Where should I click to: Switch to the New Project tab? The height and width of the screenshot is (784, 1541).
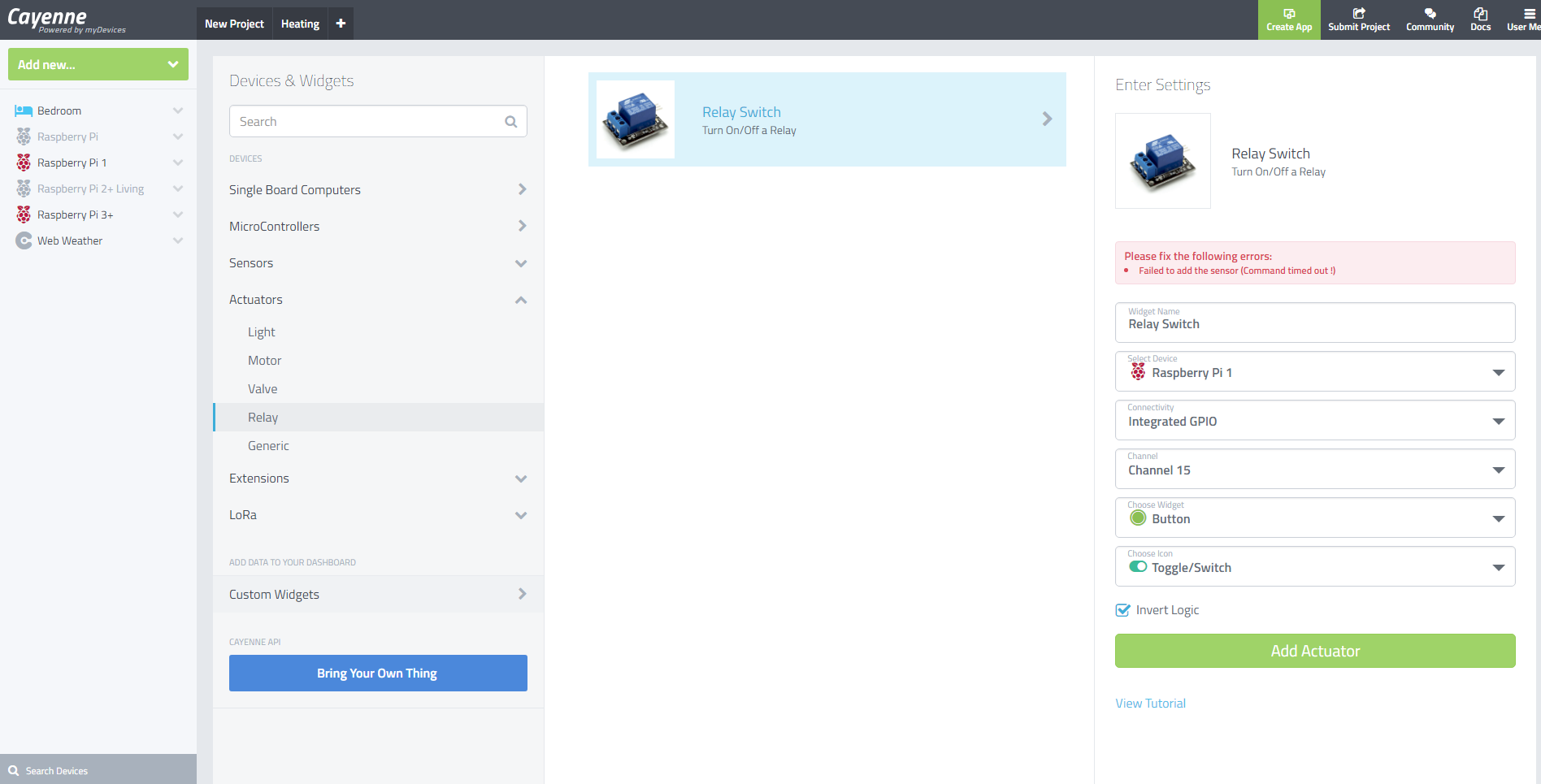pos(234,24)
